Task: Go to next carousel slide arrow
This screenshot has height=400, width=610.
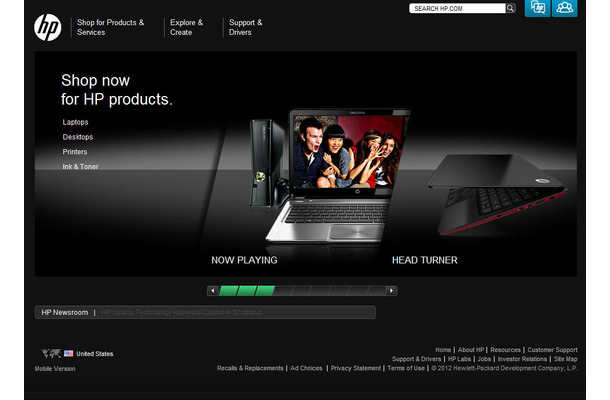Action: (x=391, y=290)
